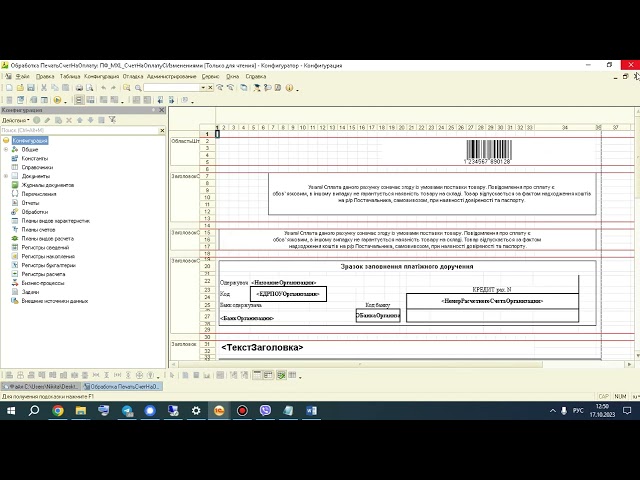Toggle the show grid button in bottom toolbar
The image size is (640, 480).
click(257, 375)
